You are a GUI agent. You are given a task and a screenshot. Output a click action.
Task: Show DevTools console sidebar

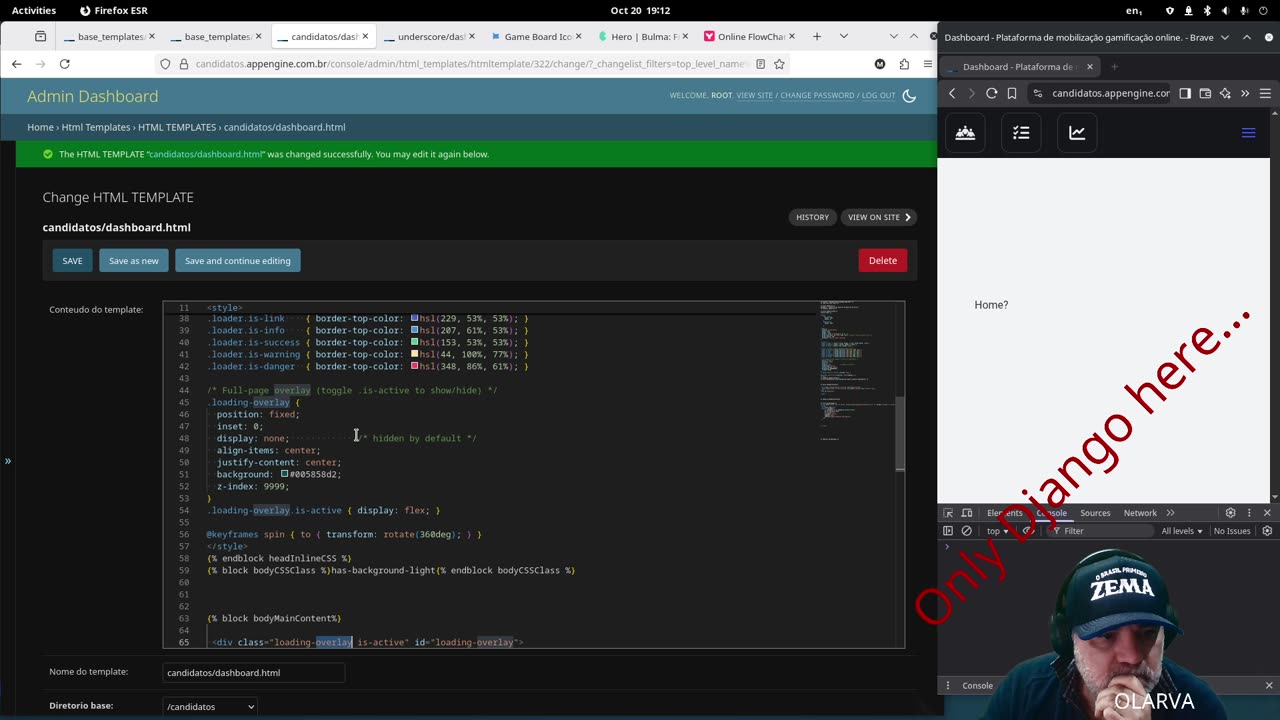pos(949,531)
